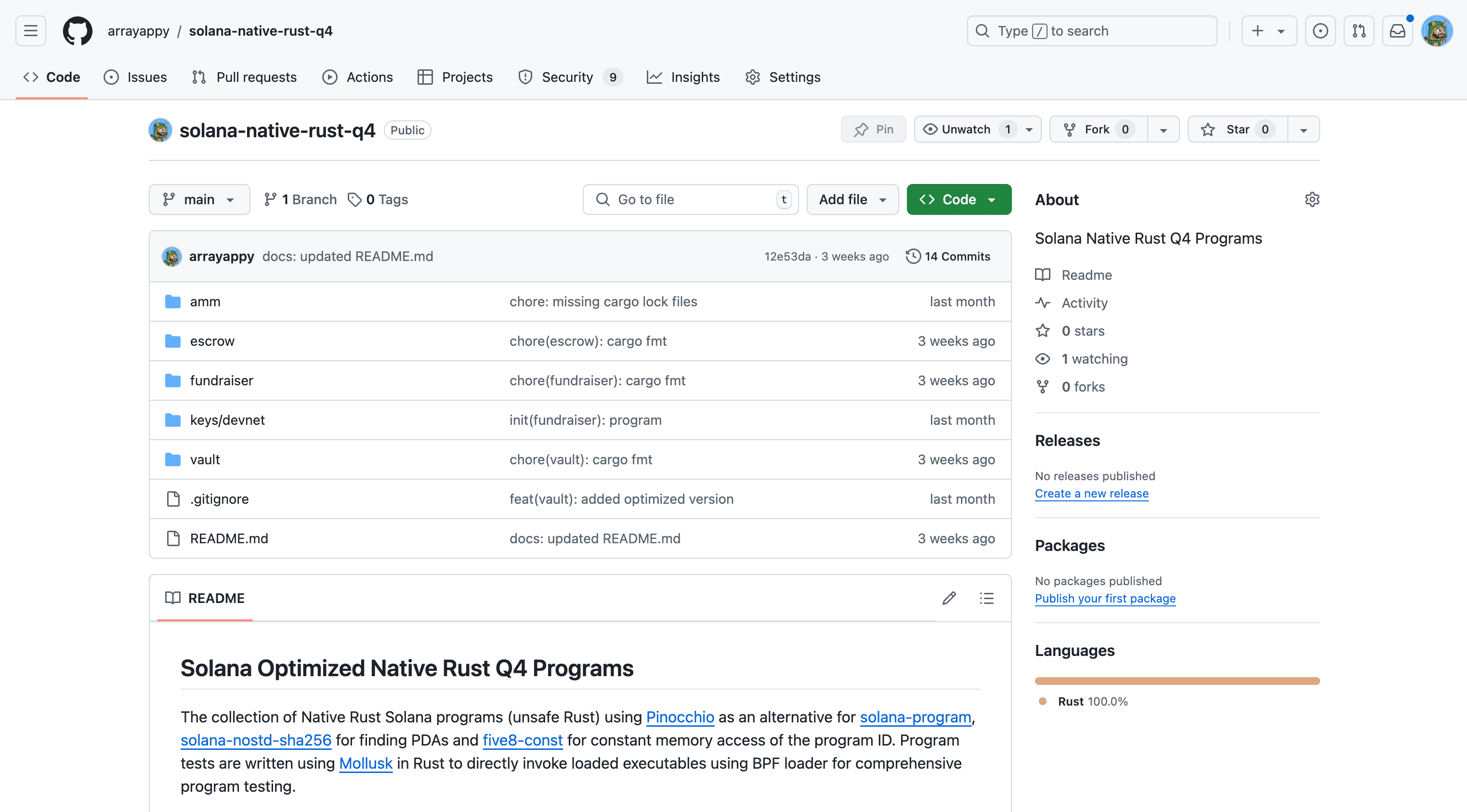Toggle Unwatch for this repository
The height and width of the screenshot is (812, 1467).
(x=978, y=129)
